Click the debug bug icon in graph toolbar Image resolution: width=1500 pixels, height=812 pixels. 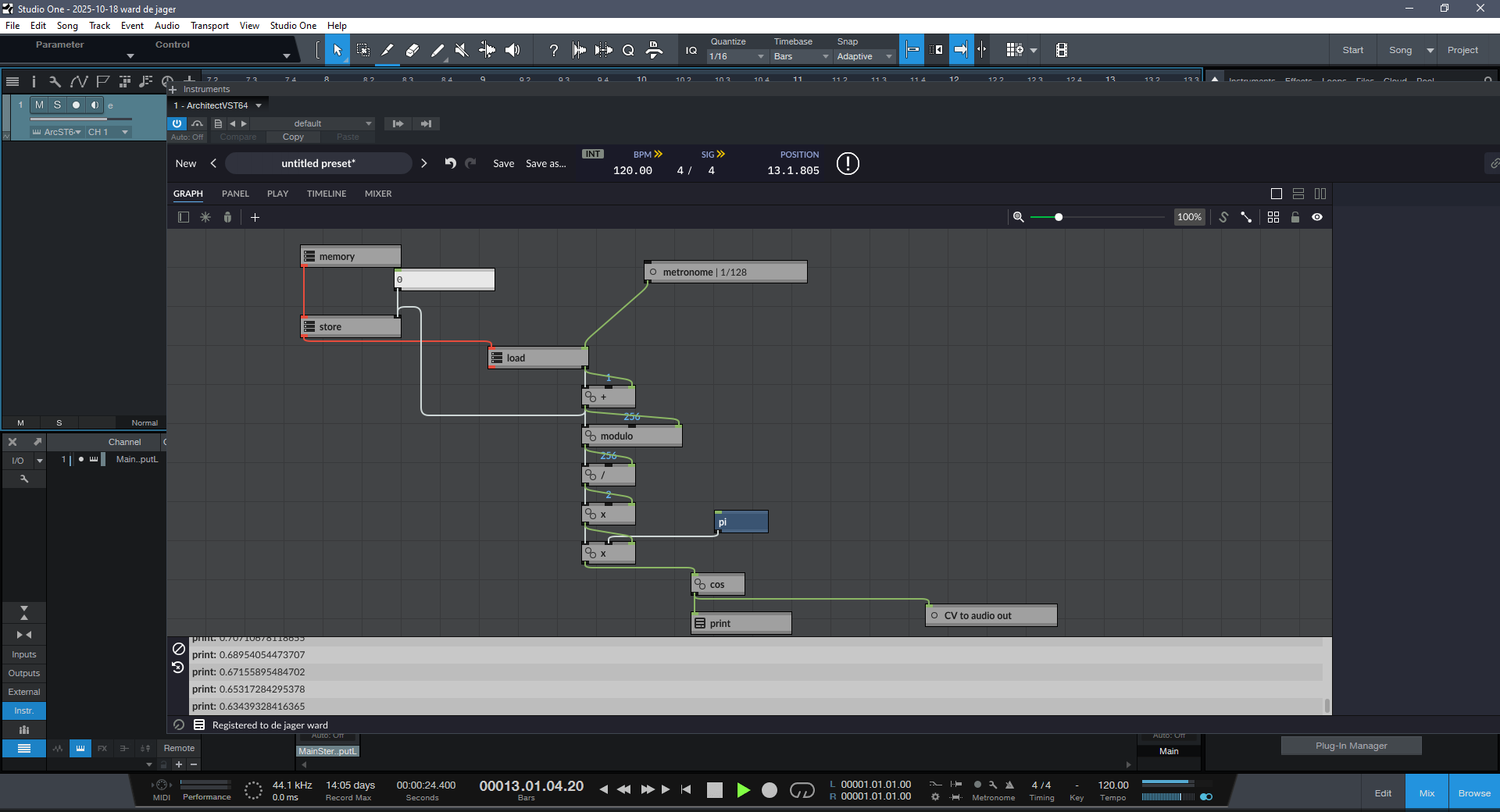coord(227,217)
